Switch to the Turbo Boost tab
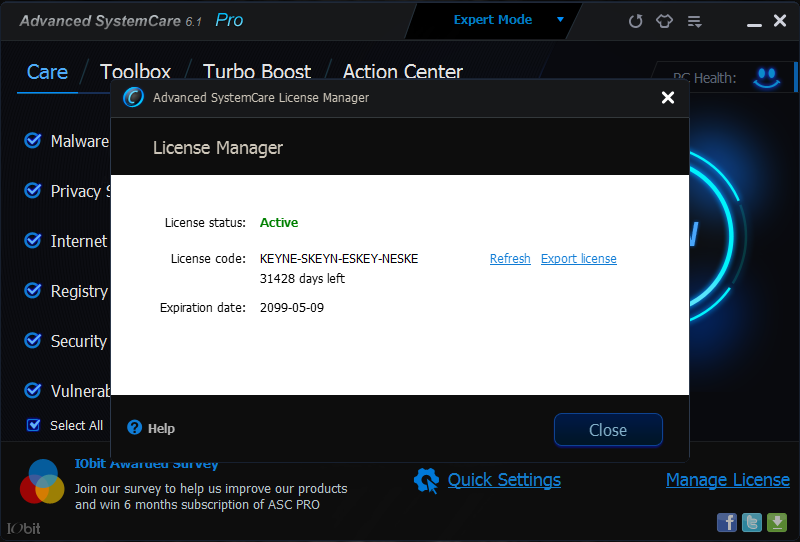 click(257, 71)
